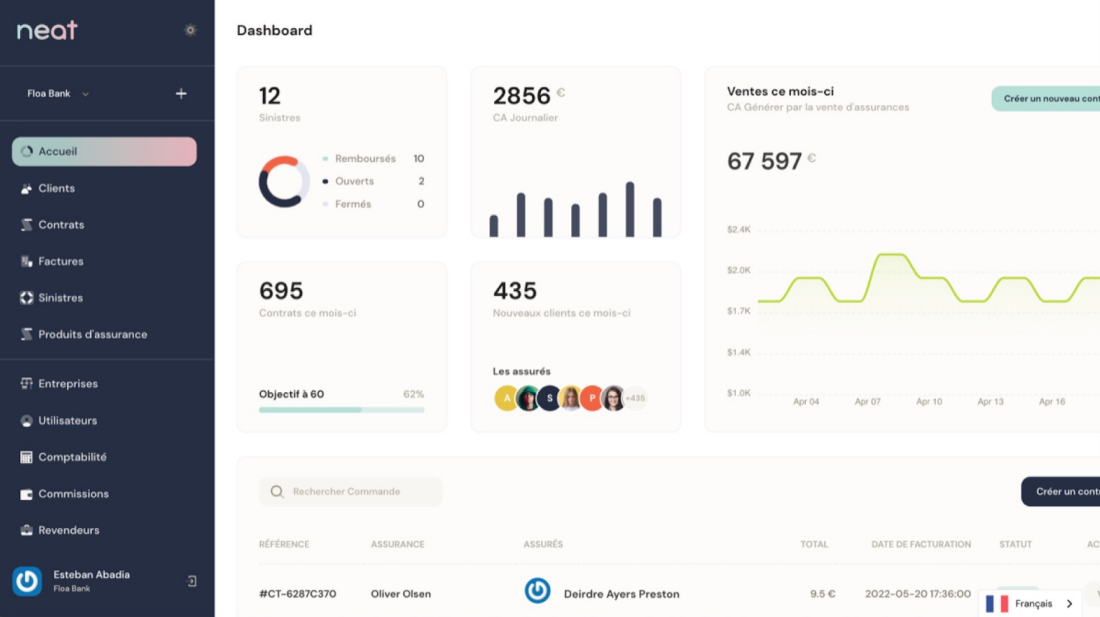Click Ouverts legend entry
This screenshot has height=617, width=1100.
373,181
